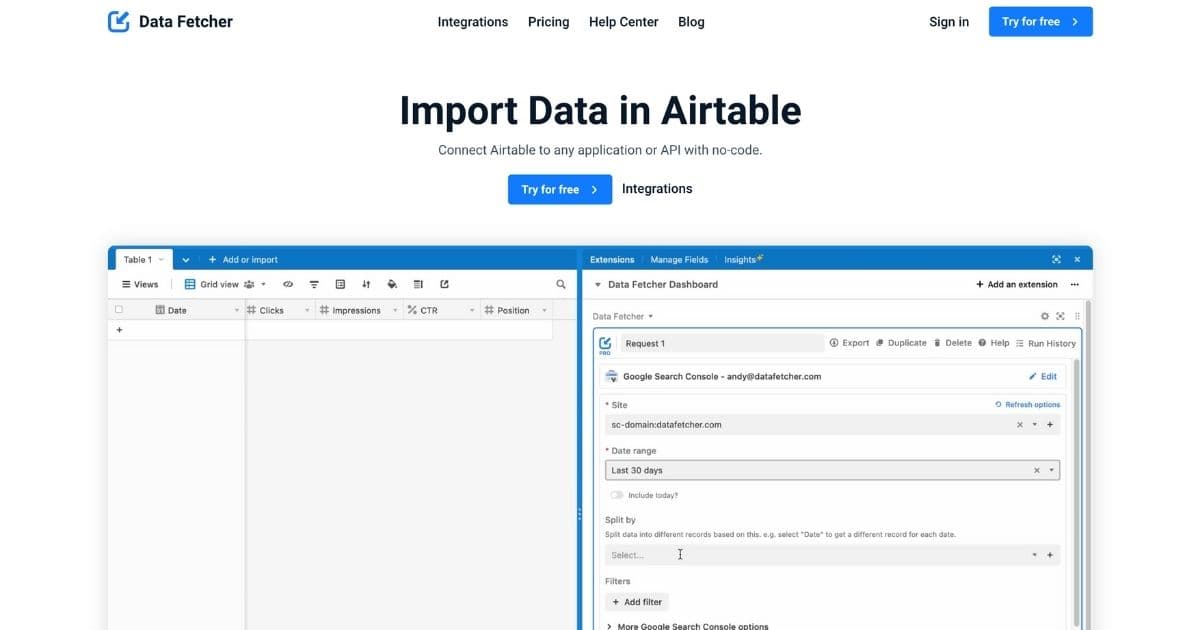The image size is (1200, 630).
Task: Click Add or import
Action: [x=243, y=260]
